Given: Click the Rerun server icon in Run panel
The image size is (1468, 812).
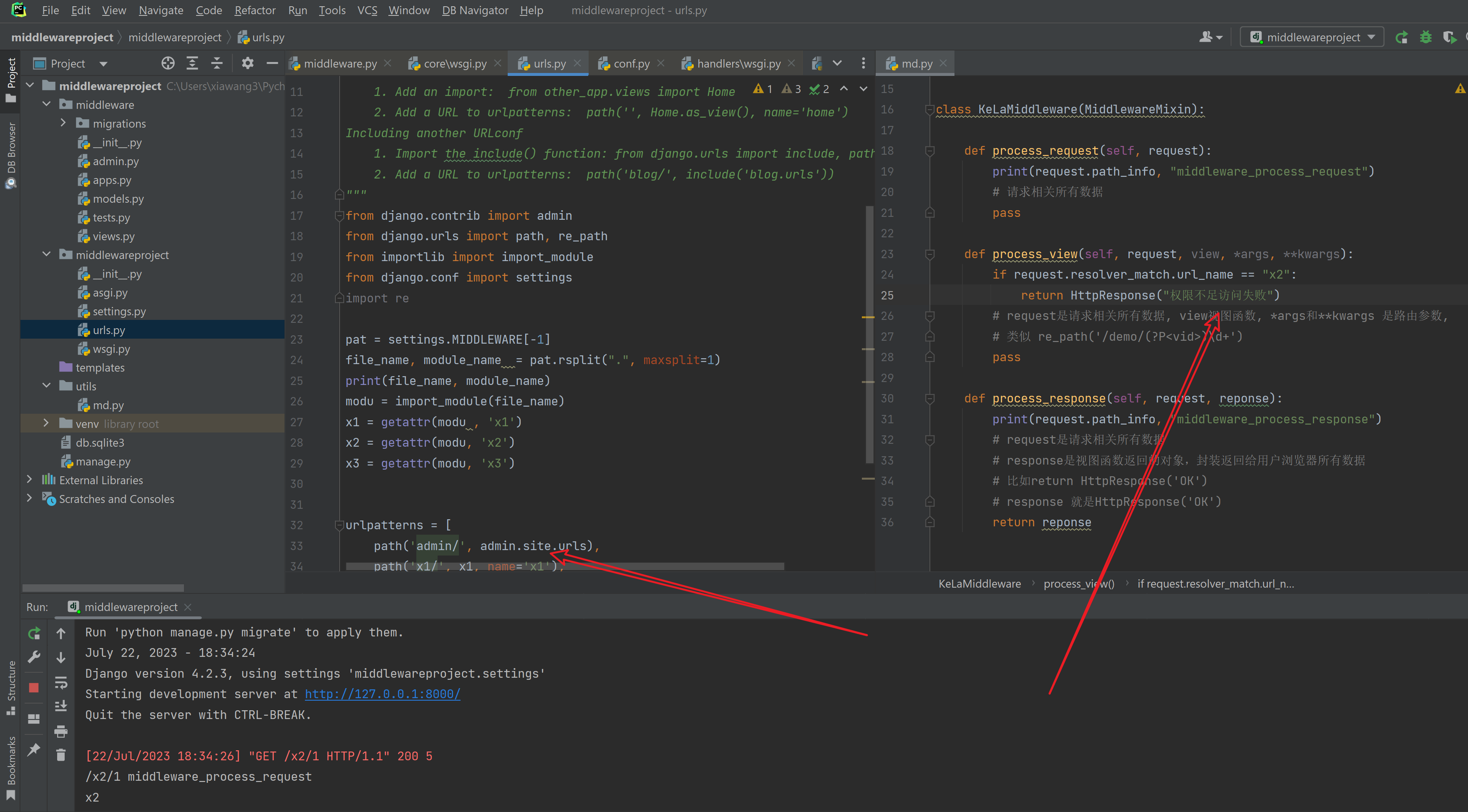Looking at the screenshot, I should pyautogui.click(x=34, y=633).
